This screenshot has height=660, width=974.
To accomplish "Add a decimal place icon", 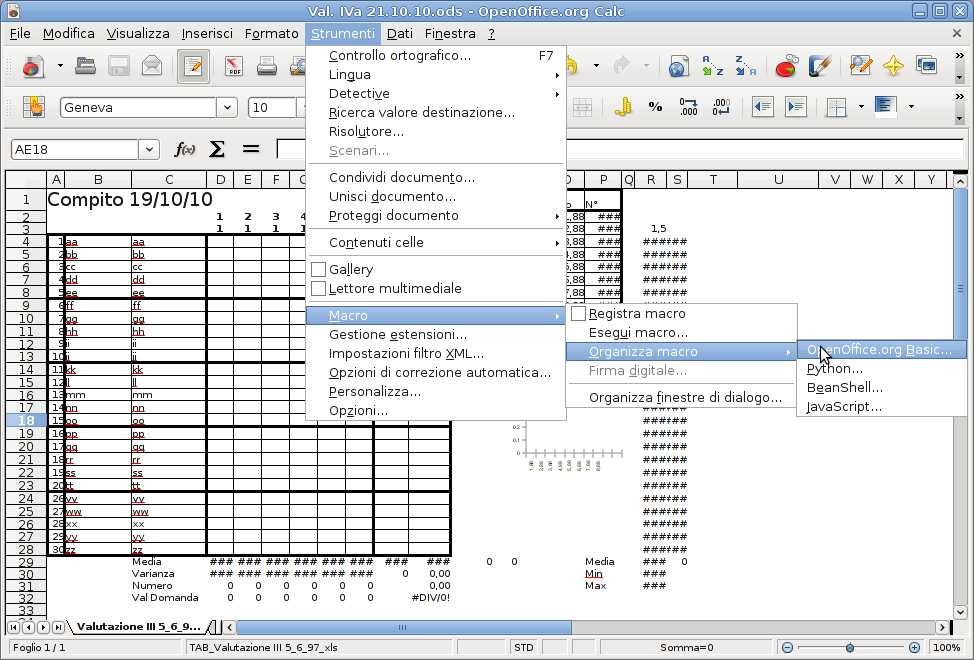I will (x=688, y=107).
